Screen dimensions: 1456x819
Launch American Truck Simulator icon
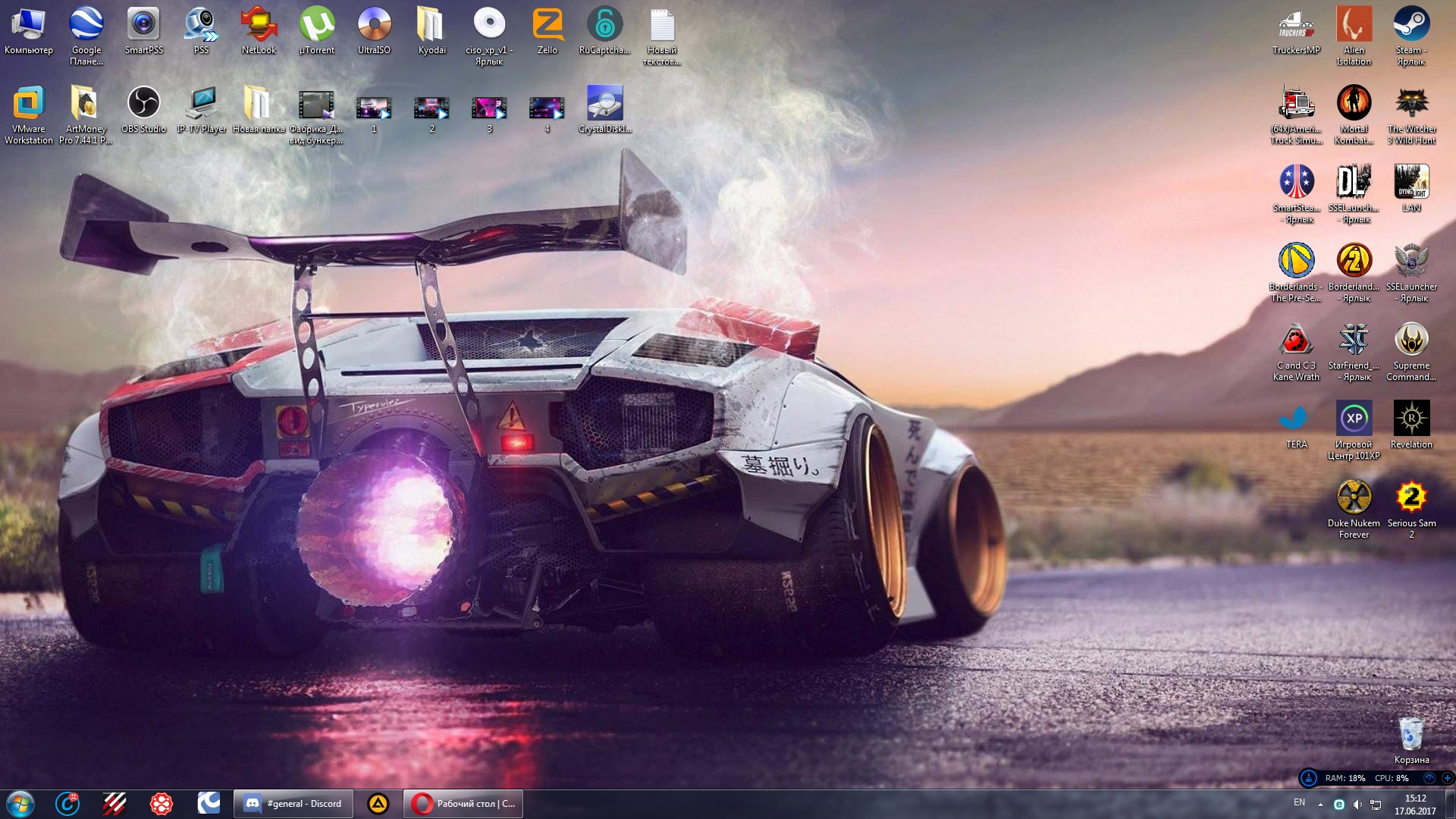(1296, 114)
